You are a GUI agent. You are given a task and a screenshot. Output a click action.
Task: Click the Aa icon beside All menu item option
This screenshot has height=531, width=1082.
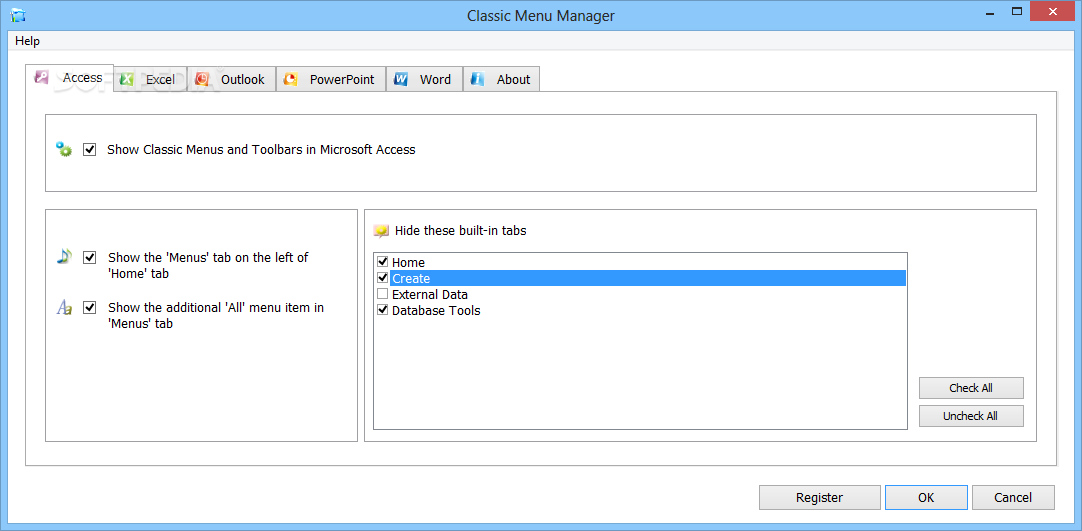[63, 308]
